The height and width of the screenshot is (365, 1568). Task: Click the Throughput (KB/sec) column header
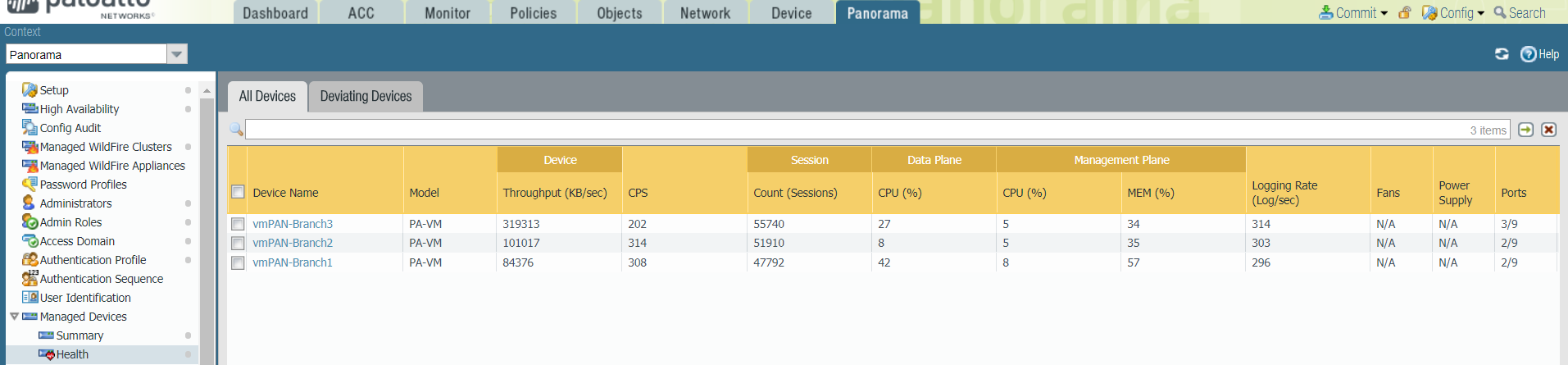tap(560, 193)
